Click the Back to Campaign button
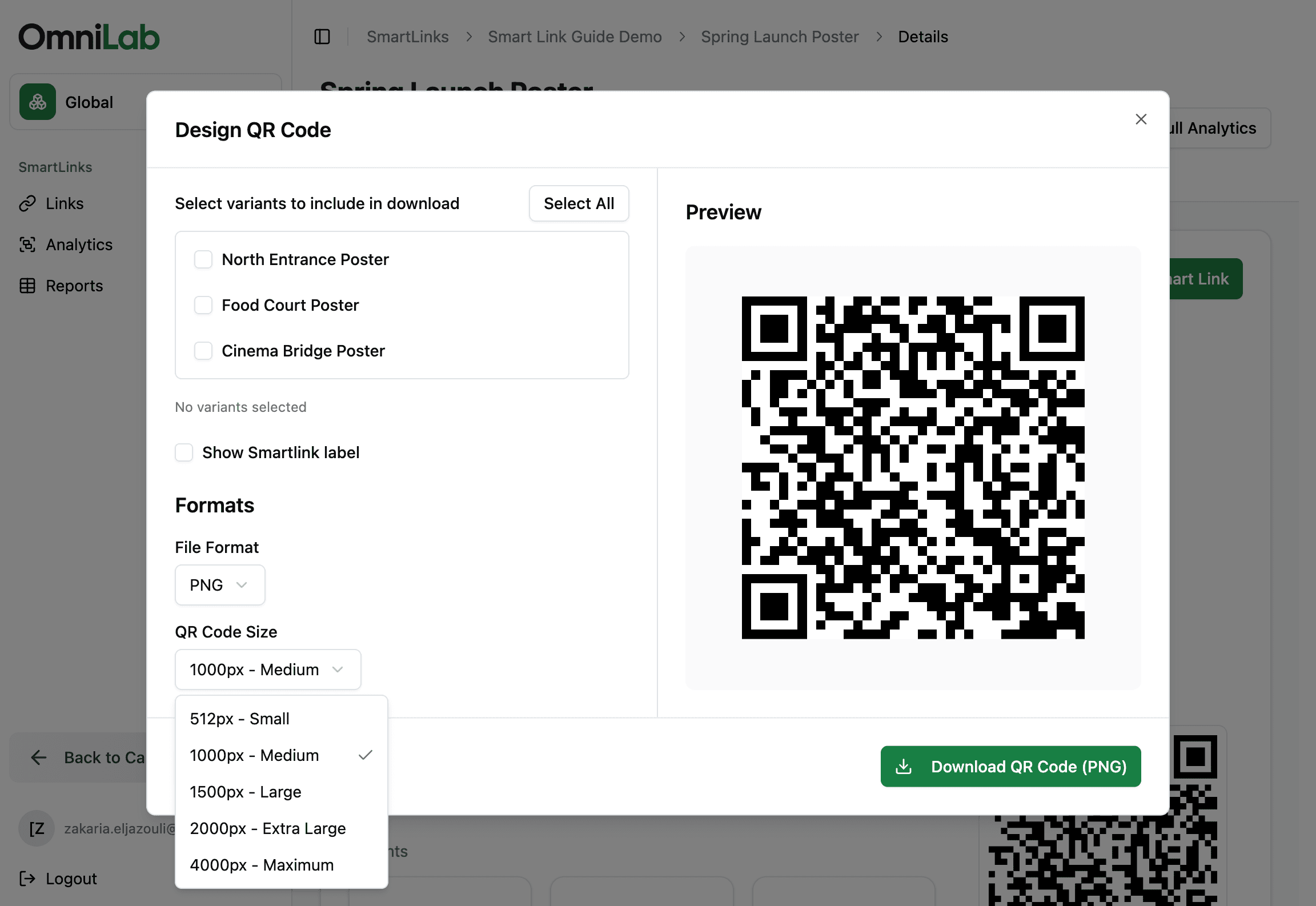 coord(78,757)
